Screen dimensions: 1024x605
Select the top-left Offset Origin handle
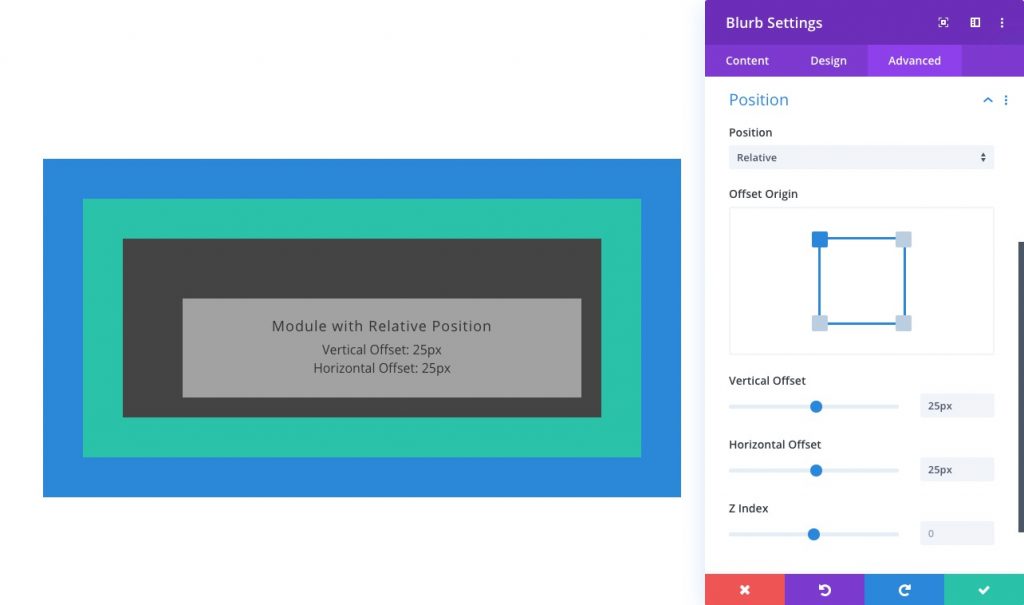(x=820, y=239)
